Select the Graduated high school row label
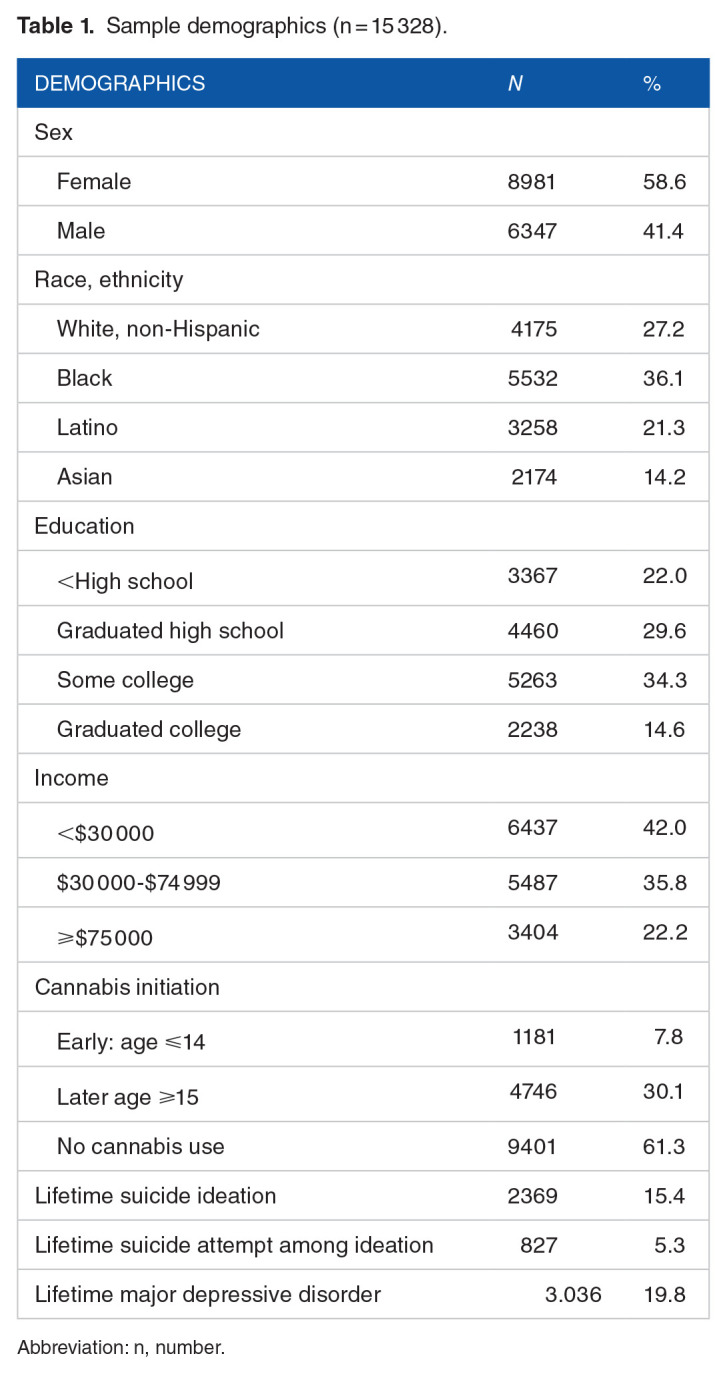The height and width of the screenshot is (1374, 727). coord(170,630)
